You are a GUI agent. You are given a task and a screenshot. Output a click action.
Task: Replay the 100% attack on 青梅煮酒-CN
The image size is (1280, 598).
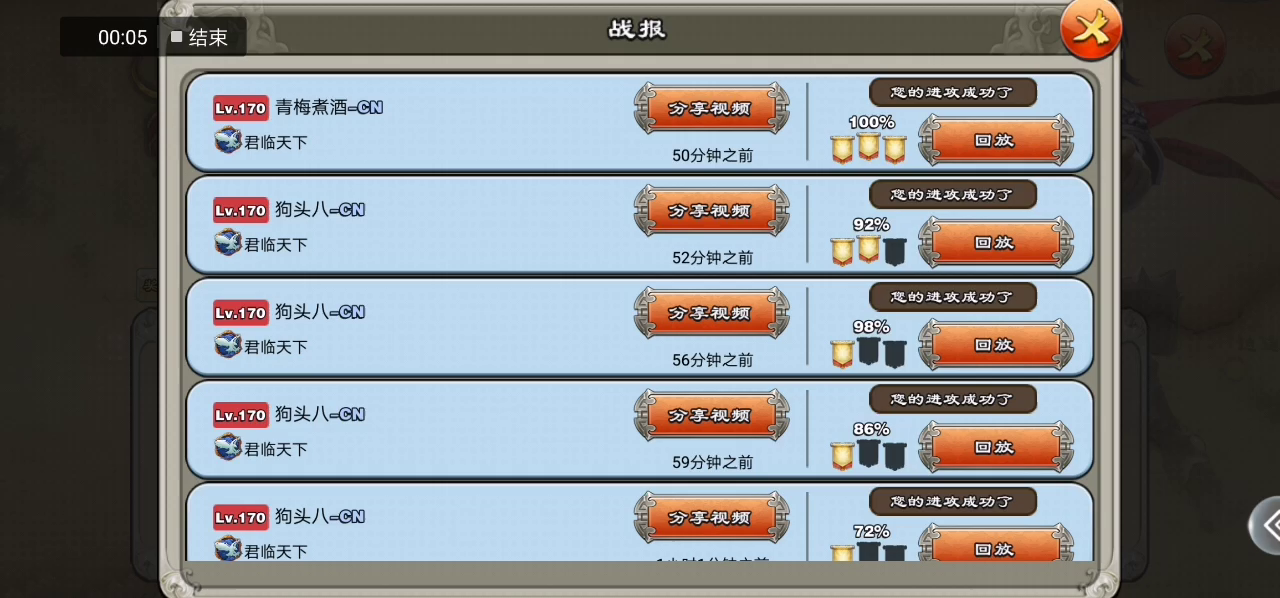click(996, 140)
